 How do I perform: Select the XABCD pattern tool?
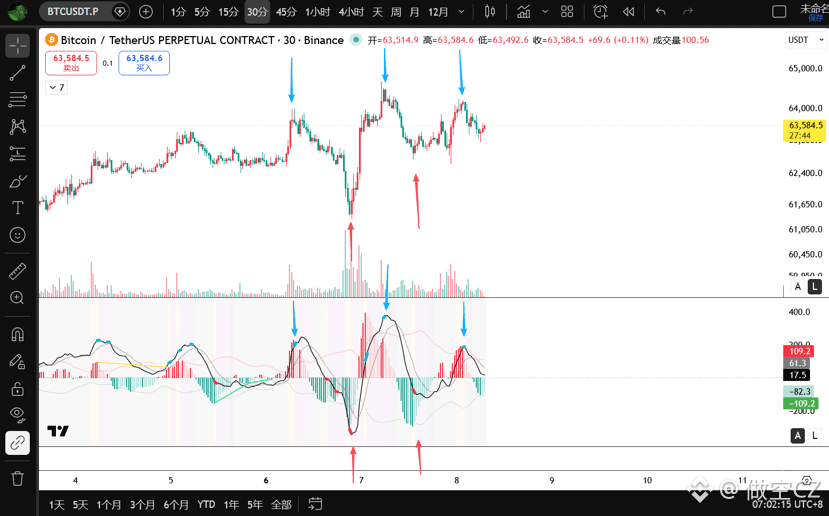[x=17, y=126]
